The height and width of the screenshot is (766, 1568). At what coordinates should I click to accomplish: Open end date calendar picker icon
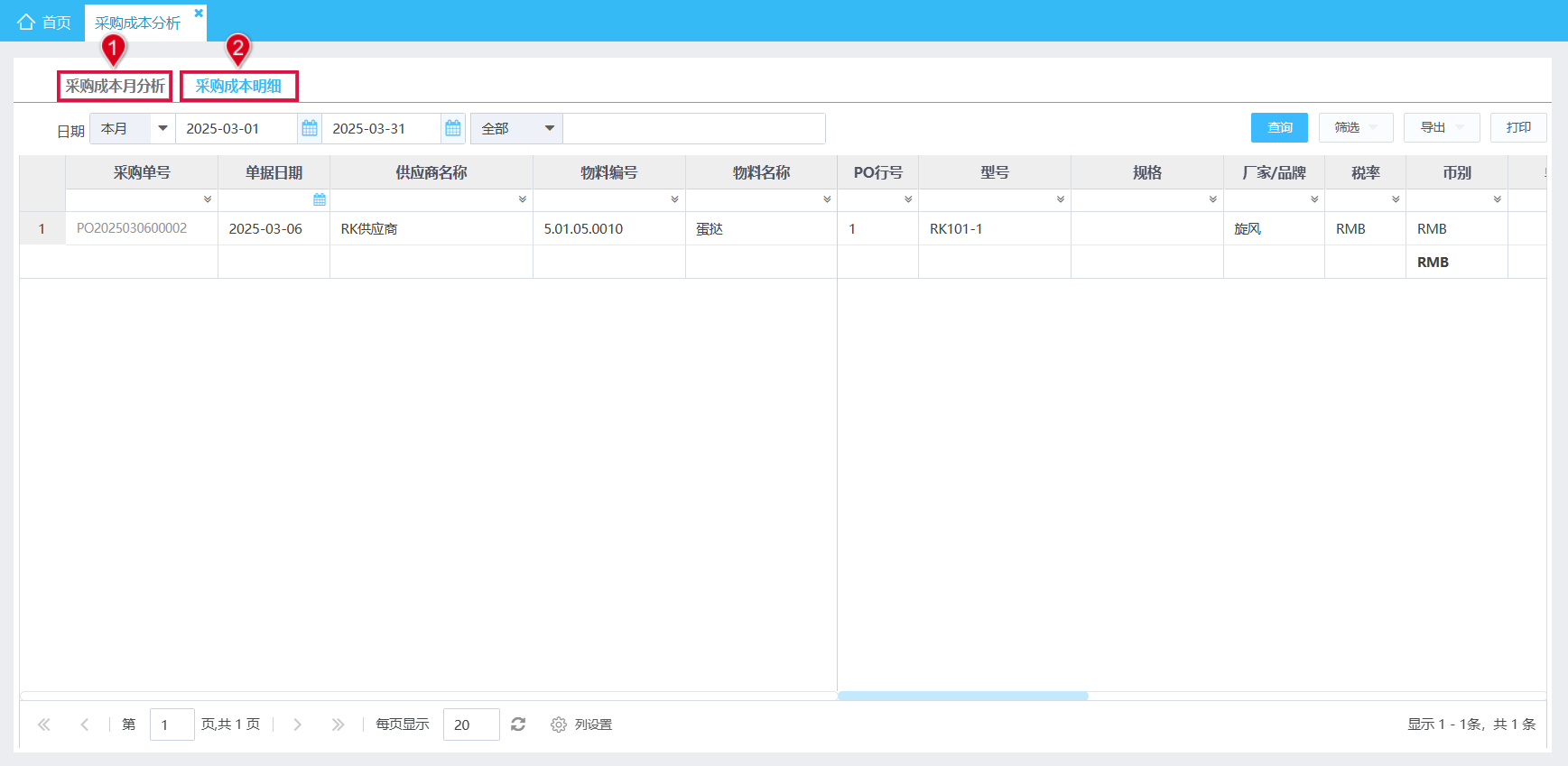click(x=453, y=128)
